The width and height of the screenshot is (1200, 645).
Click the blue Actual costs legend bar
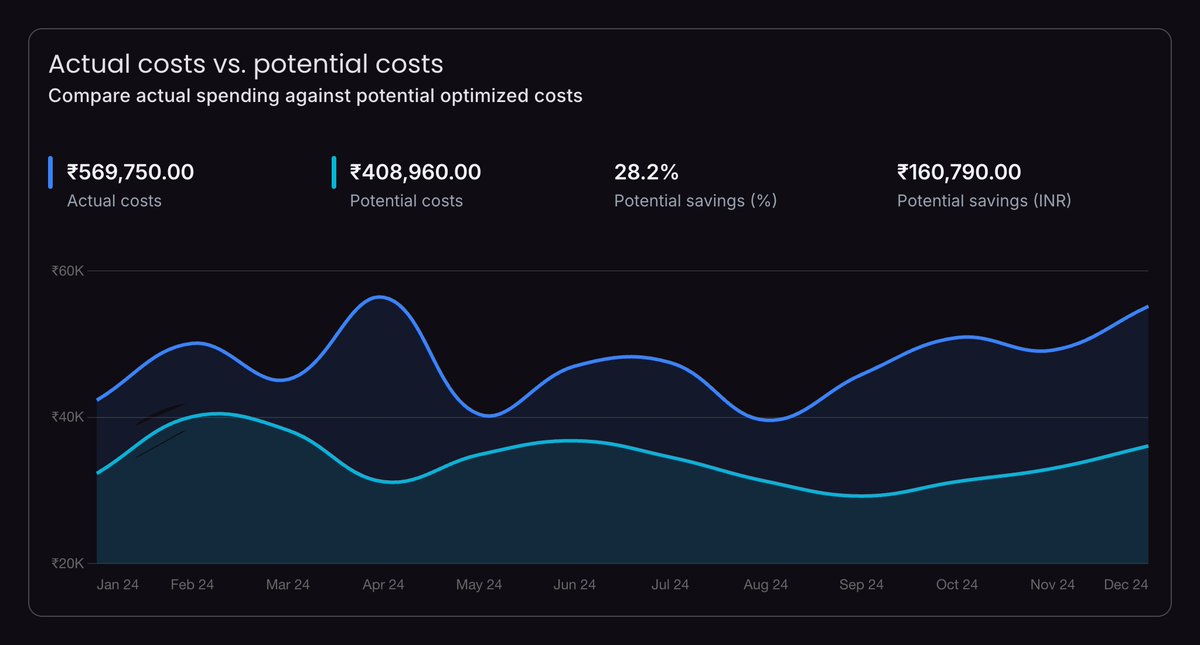51,173
